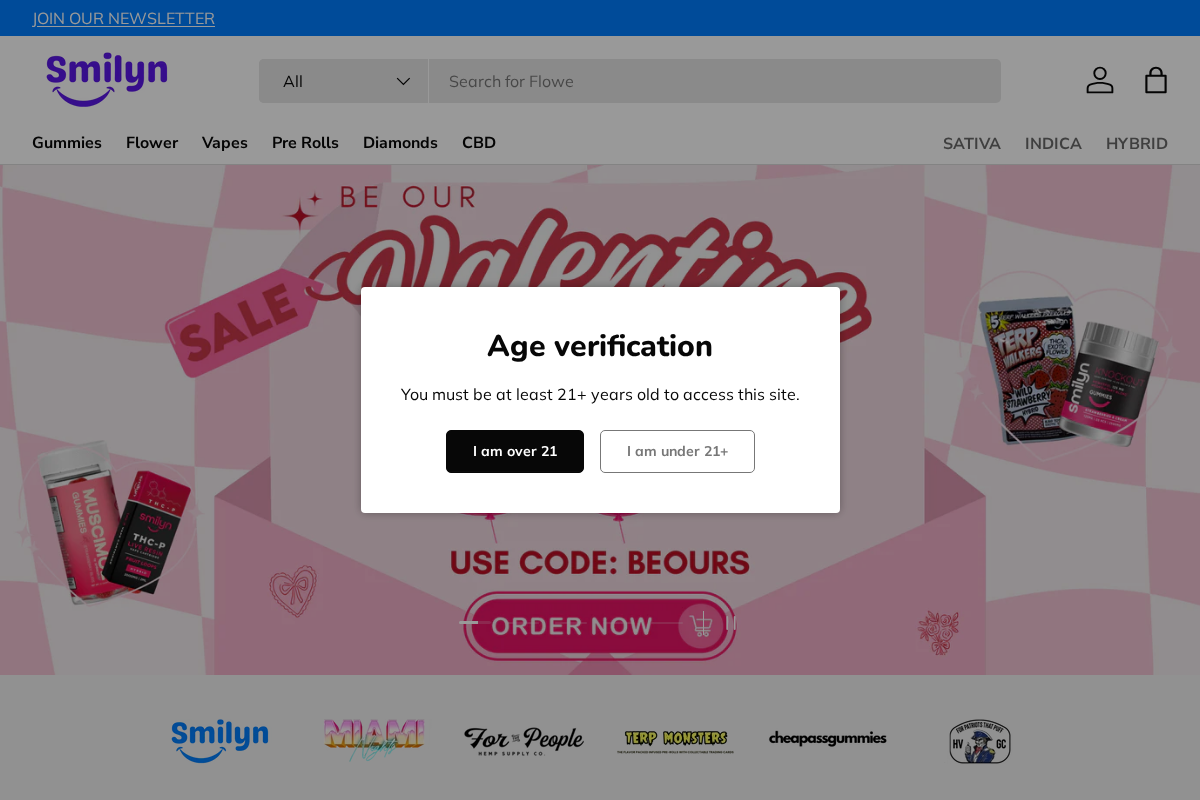Image resolution: width=1200 pixels, height=800 pixels.
Task: Click the cheapassgummies brand logo
Action: [x=827, y=739]
